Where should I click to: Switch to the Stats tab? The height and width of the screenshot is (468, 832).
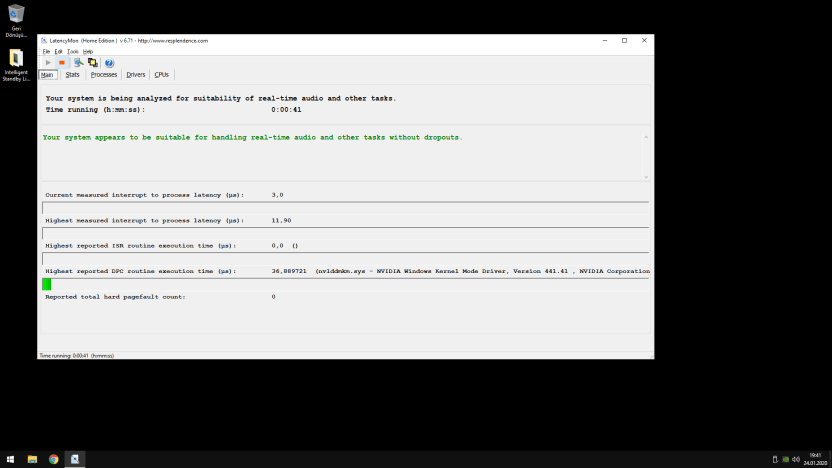(x=72, y=75)
